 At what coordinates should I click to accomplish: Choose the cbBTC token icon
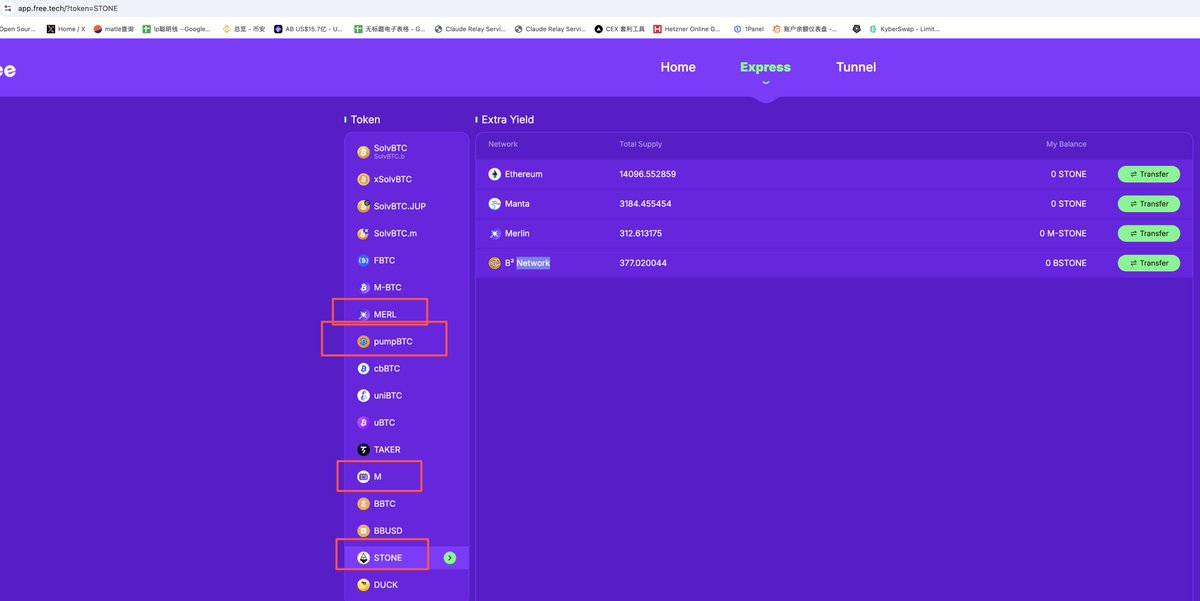coord(363,368)
